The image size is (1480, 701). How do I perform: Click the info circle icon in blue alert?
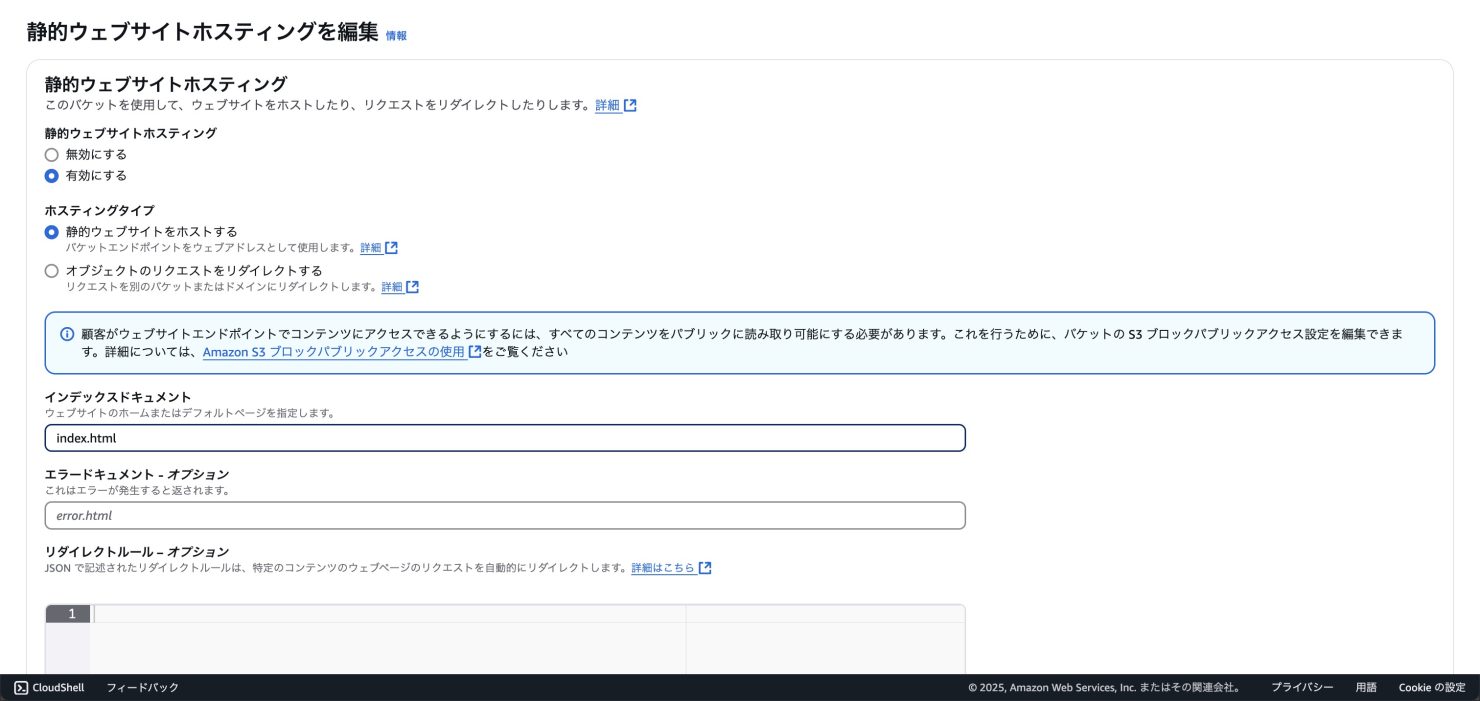[x=67, y=334]
